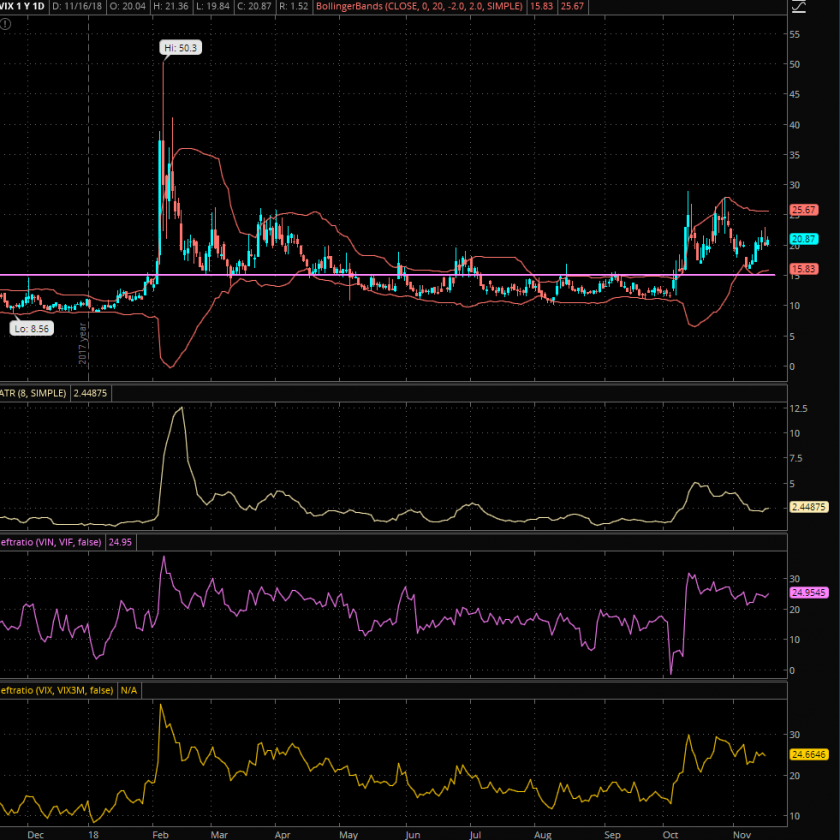Image resolution: width=840 pixels, height=840 pixels.
Task: Select the 25.67 upper band price tag
Action: click(804, 210)
